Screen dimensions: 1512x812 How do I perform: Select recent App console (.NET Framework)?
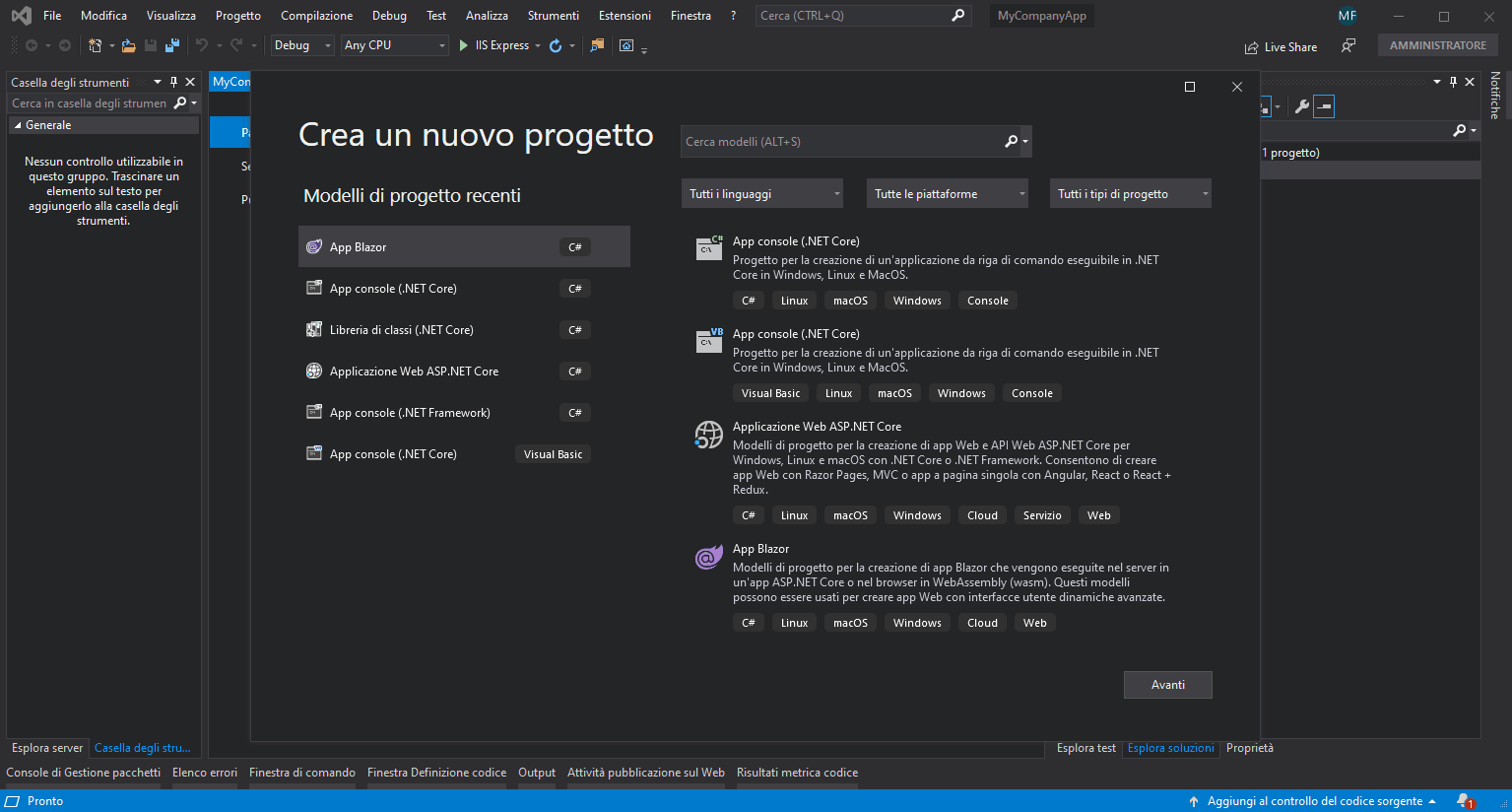tap(464, 412)
